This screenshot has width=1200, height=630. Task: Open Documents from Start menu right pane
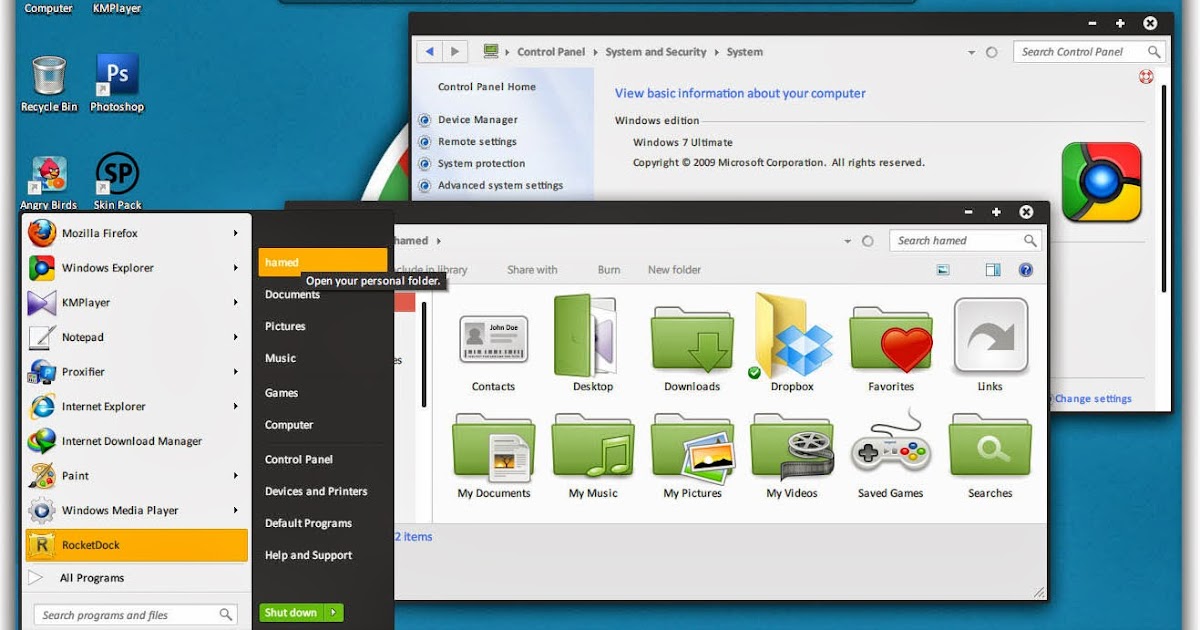point(292,295)
